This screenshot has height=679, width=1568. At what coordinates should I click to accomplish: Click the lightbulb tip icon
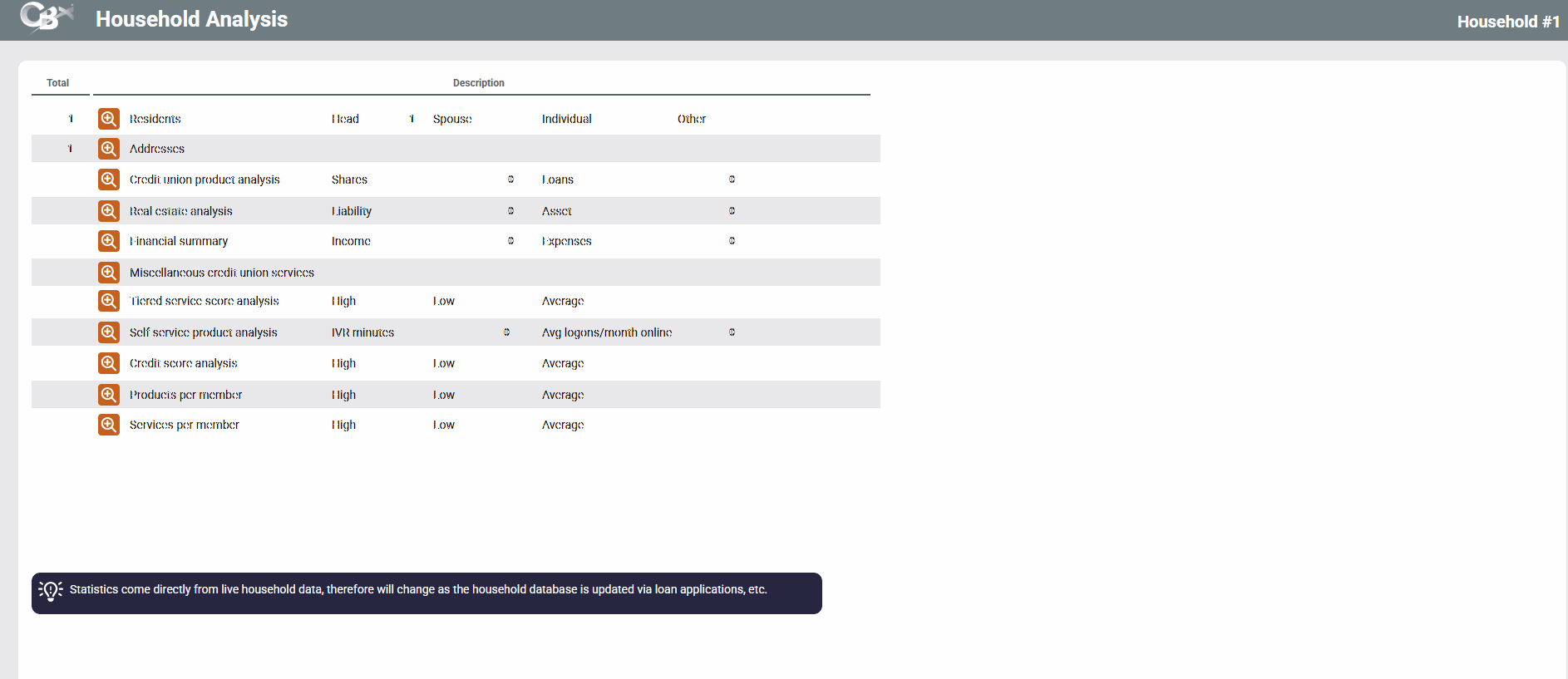(x=51, y=590)
